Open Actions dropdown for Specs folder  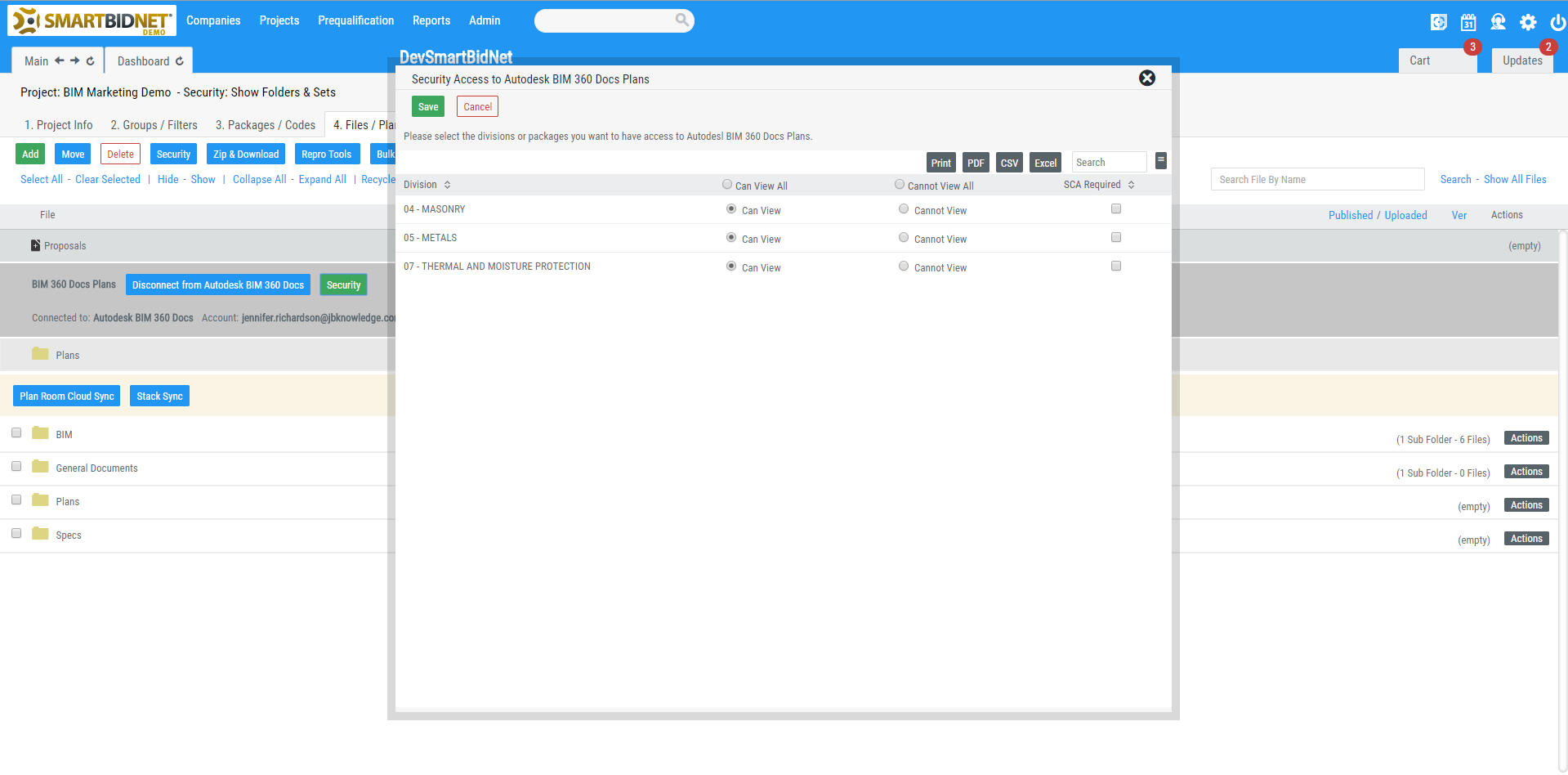coord(1526,539)
